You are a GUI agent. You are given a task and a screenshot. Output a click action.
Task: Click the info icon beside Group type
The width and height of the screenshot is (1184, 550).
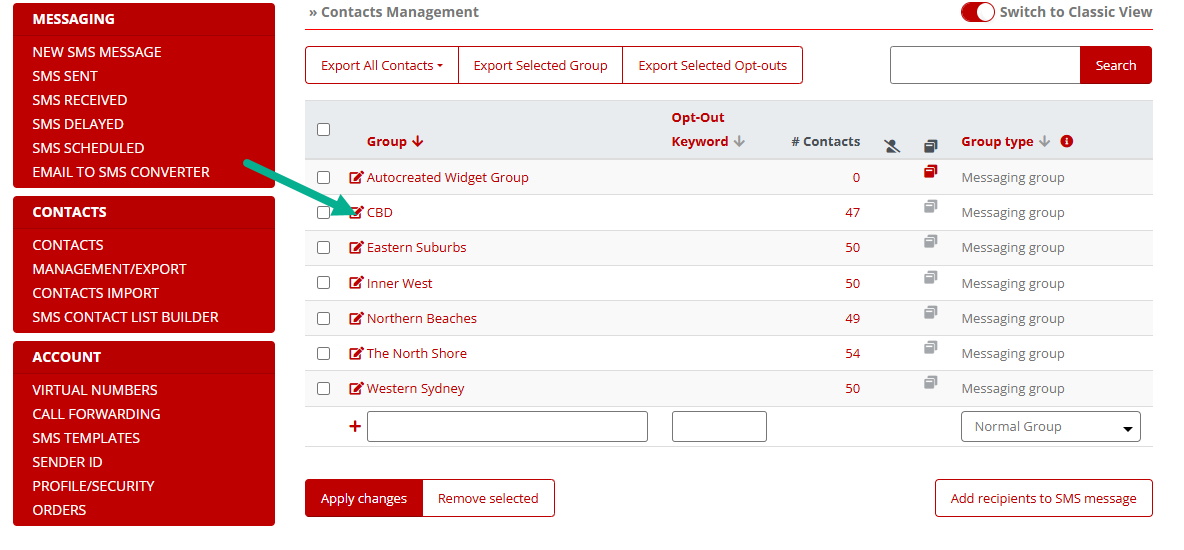(1067, 141)
